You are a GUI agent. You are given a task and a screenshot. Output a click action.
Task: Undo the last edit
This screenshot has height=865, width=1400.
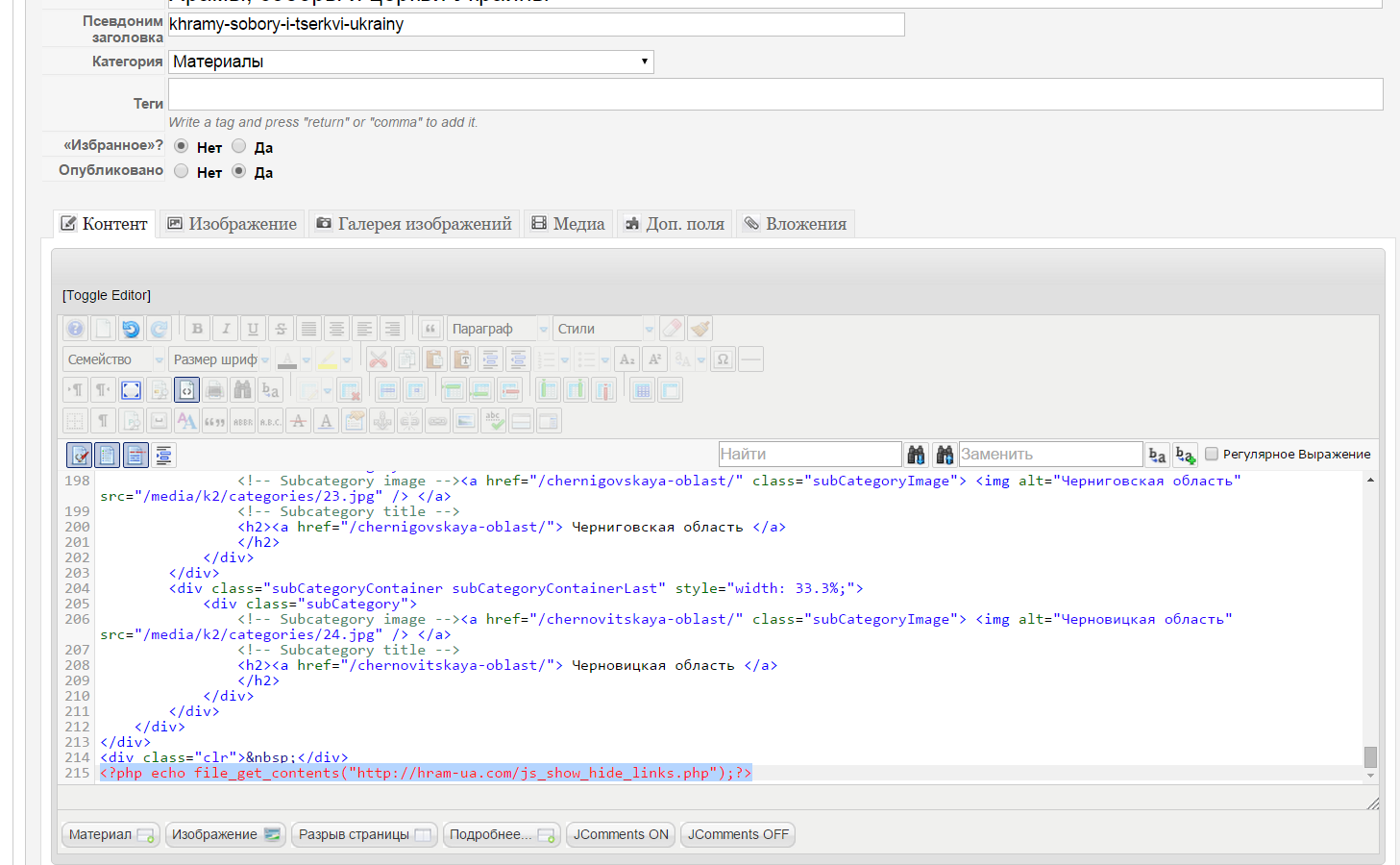pos(131,329)
